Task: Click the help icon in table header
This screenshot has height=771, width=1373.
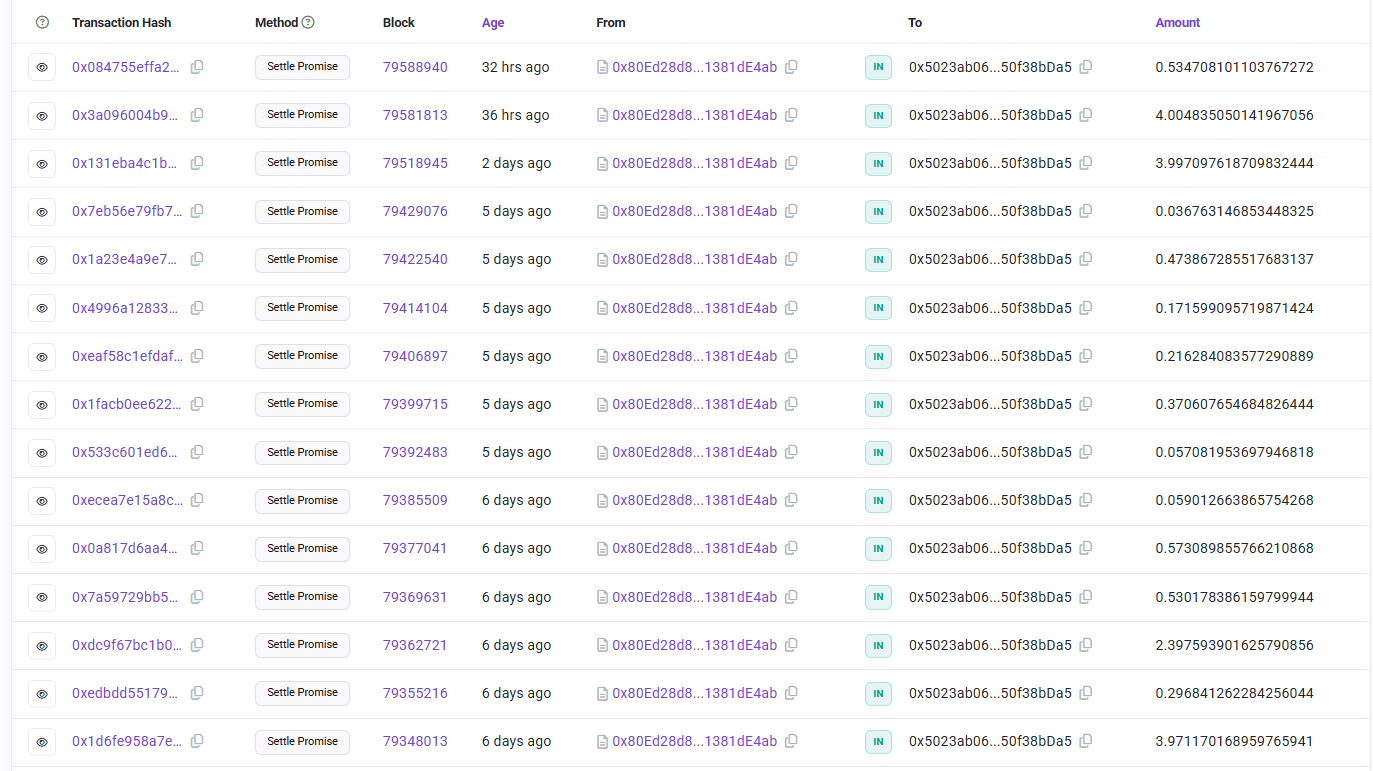Action: 41,21
